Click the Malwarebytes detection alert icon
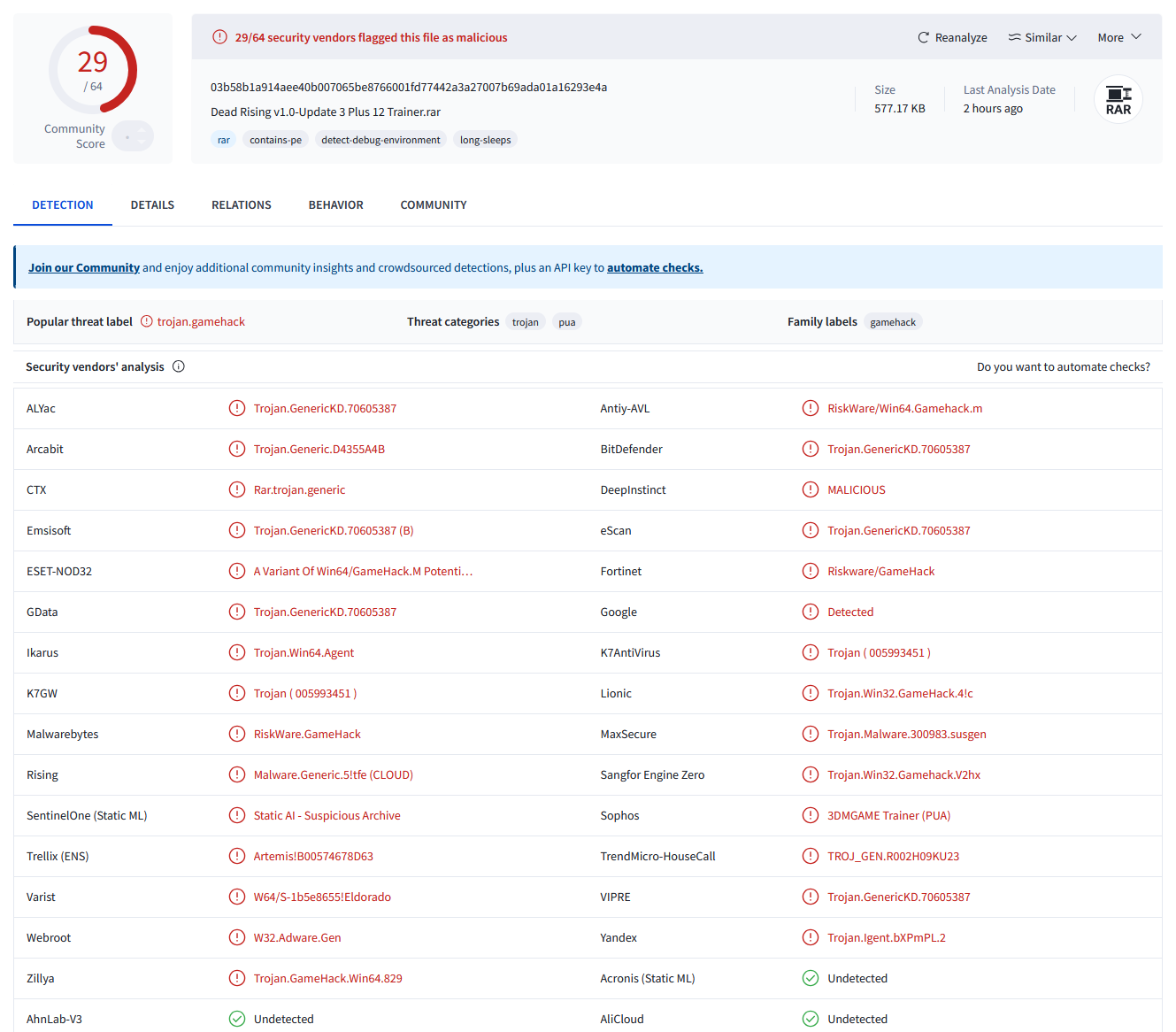Viewport: 1176px width, 1032px height. click(x=237, y=734)
